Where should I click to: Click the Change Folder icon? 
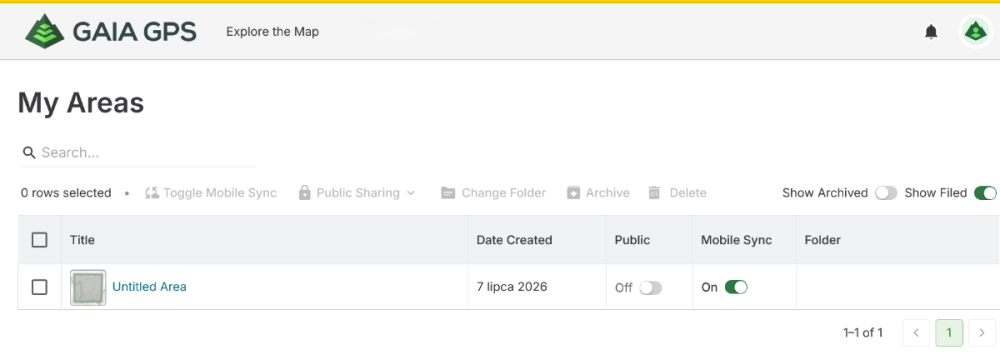point(448,193)
